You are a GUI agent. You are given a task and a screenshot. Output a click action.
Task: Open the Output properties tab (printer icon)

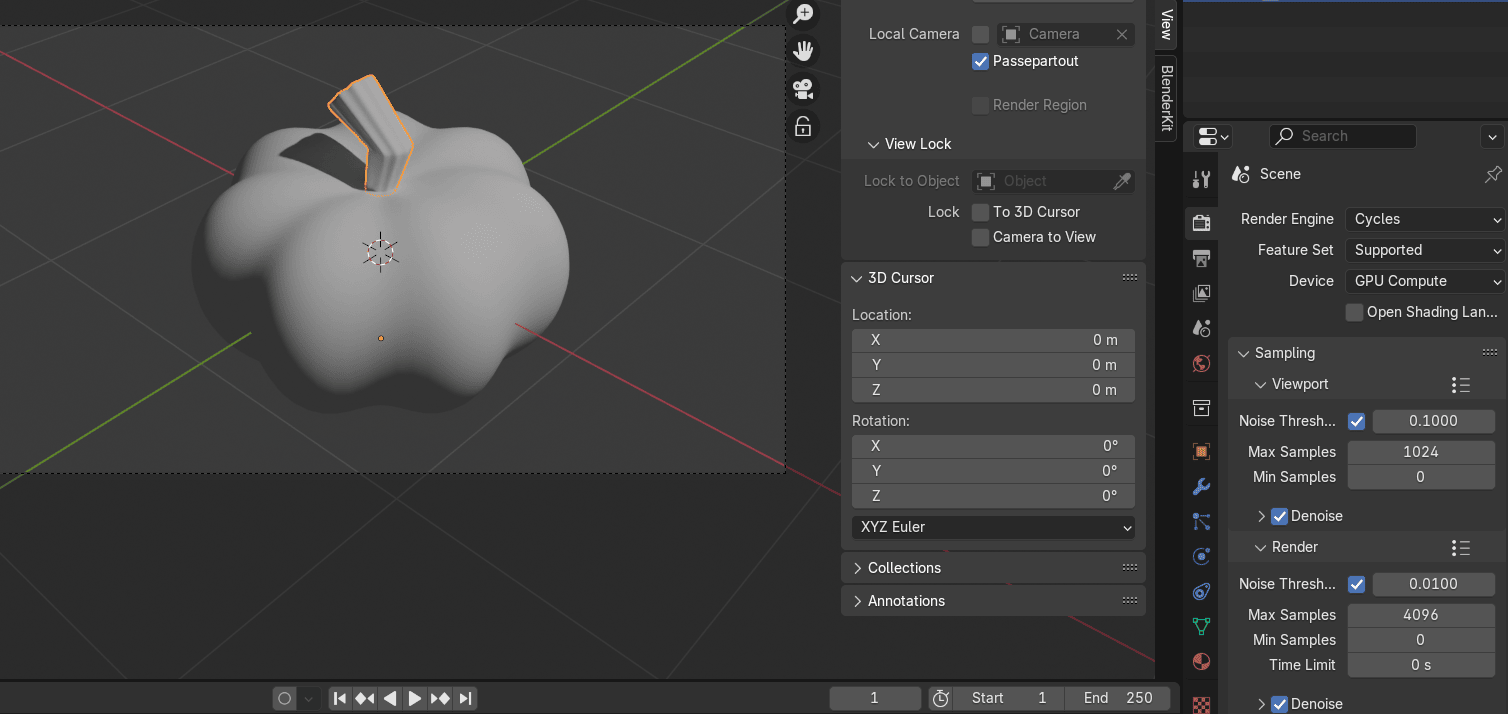(x=1202, y=259)
